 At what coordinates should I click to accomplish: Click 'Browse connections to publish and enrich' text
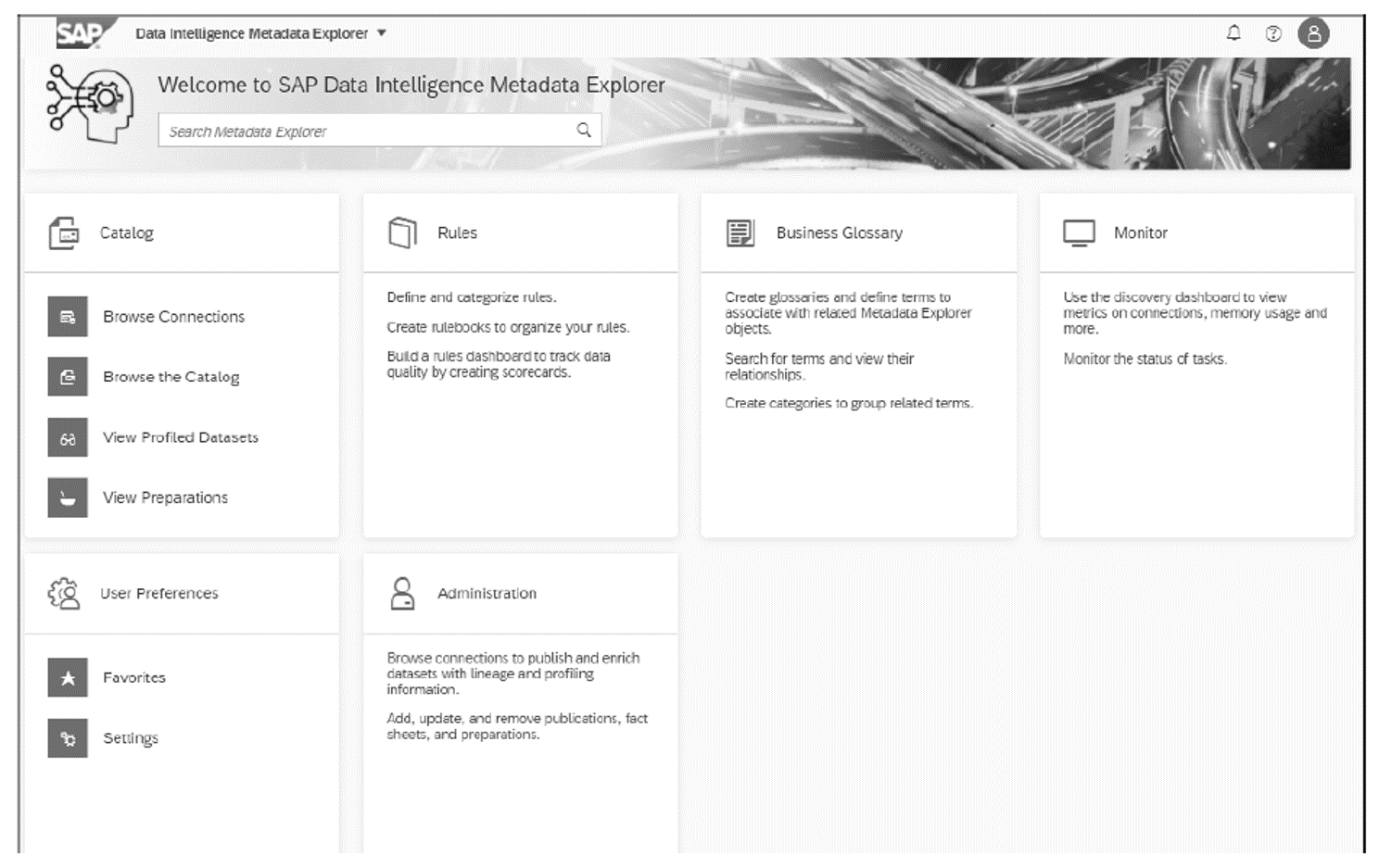[x=513, y=673]
